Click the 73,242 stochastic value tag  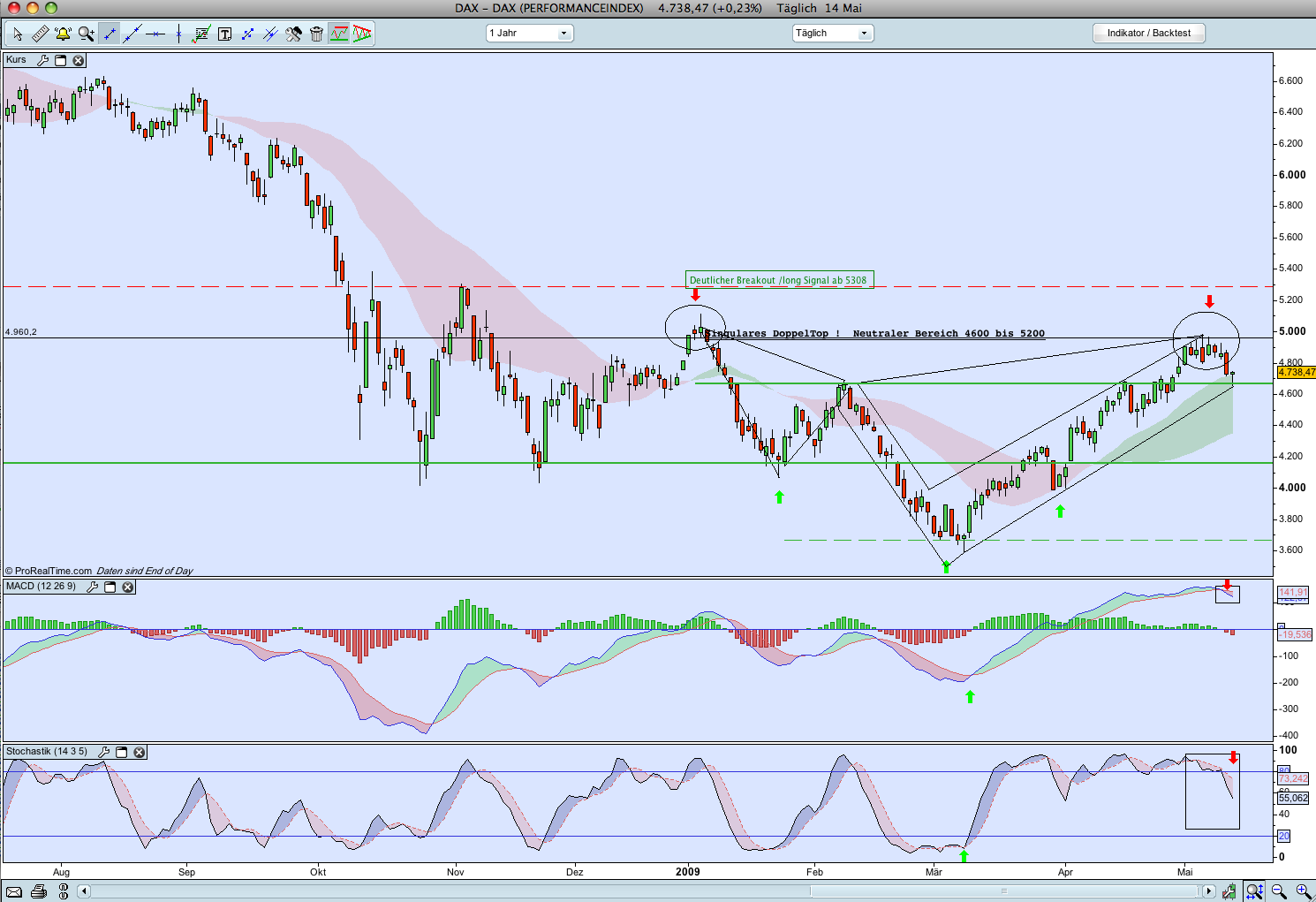(x=1293, y=778)
